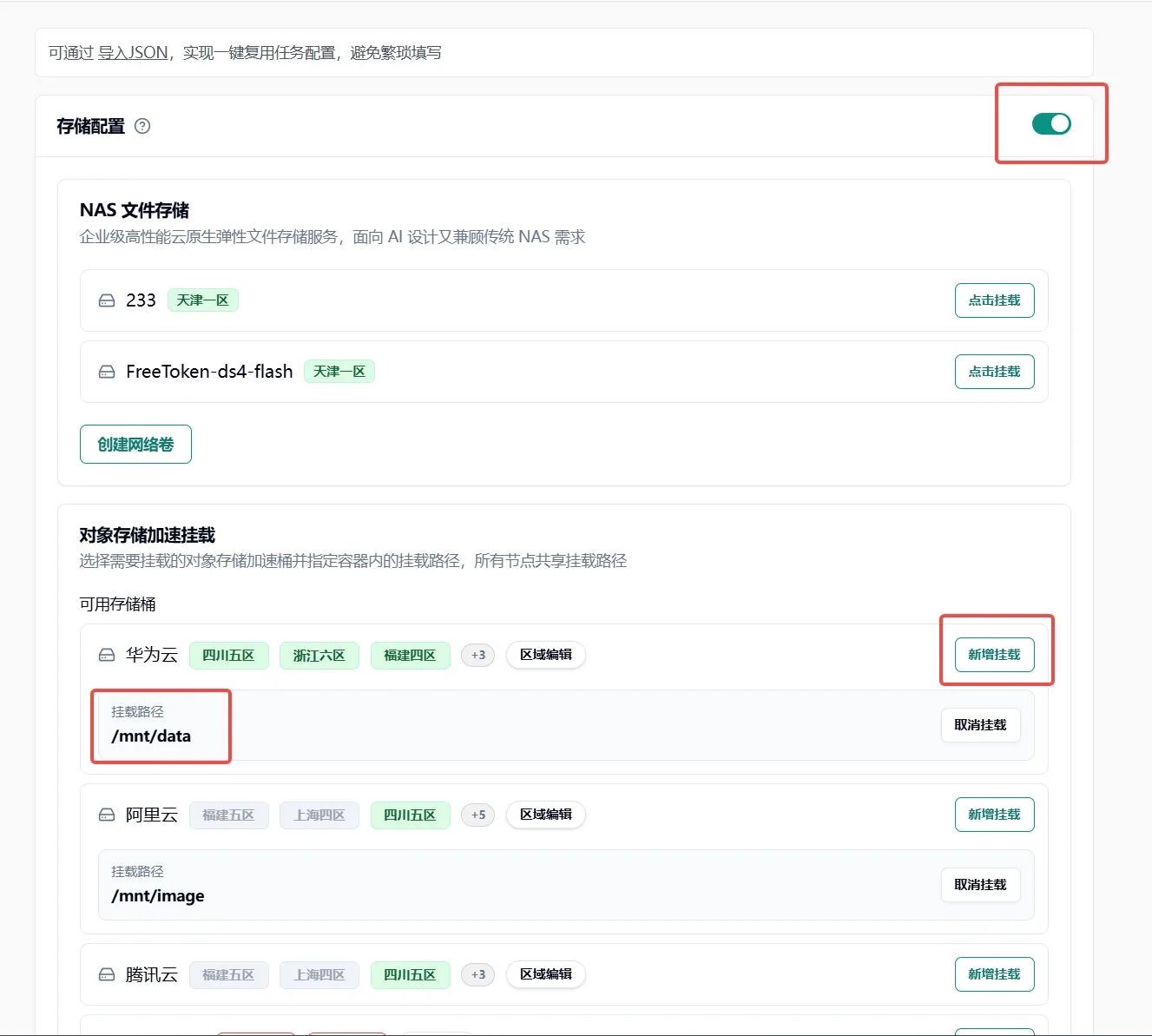The width and height of the screenshot is (1152, 1036).
Task: Expand the +3 regions badge for 腾讯云
Action: pos(478,974)
